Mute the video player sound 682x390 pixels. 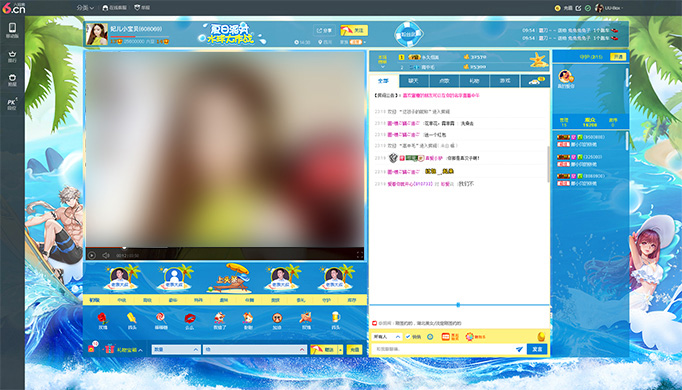coord(106,255)
